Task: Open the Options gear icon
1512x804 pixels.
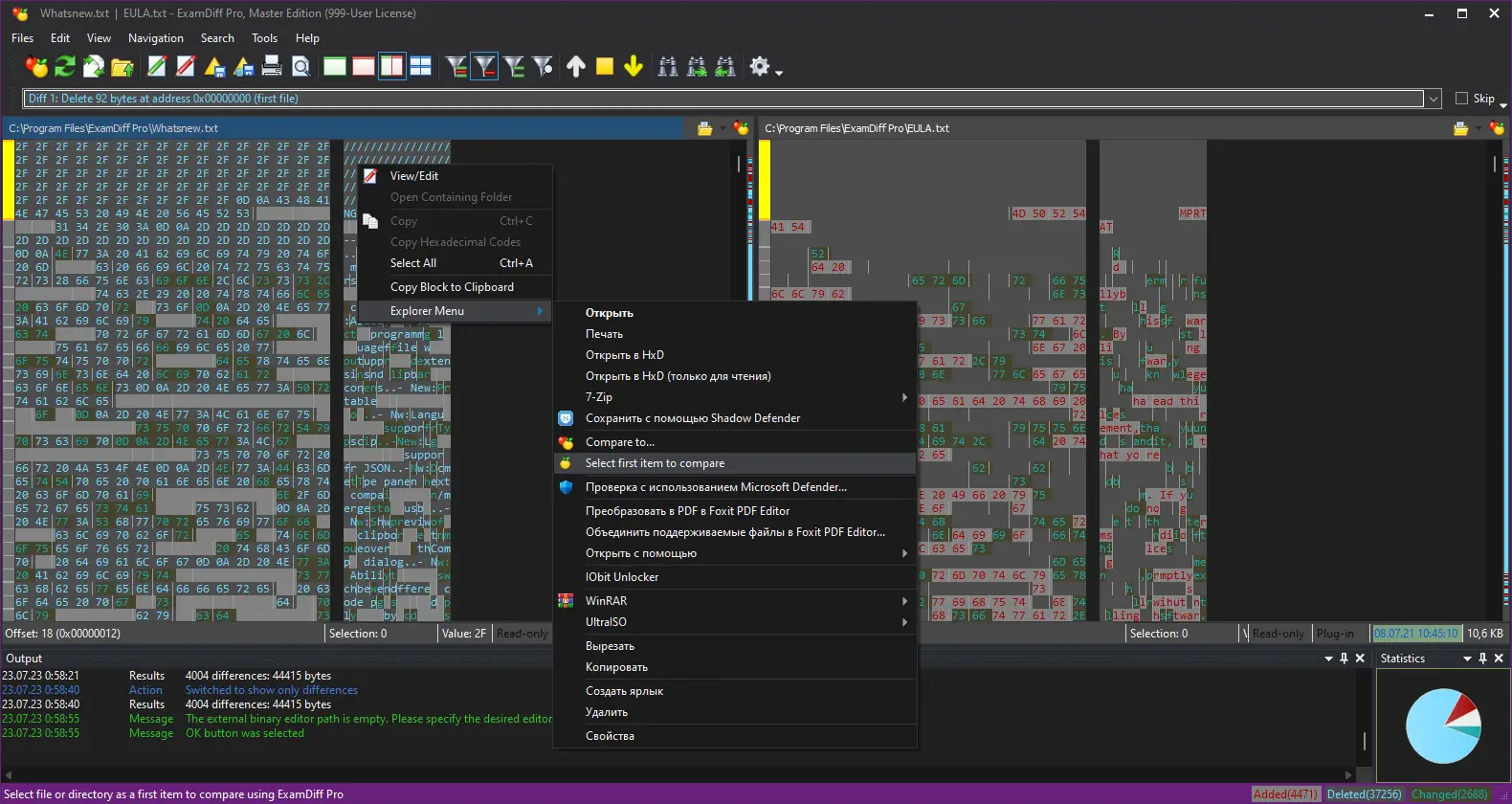Action: pos(760,66)
